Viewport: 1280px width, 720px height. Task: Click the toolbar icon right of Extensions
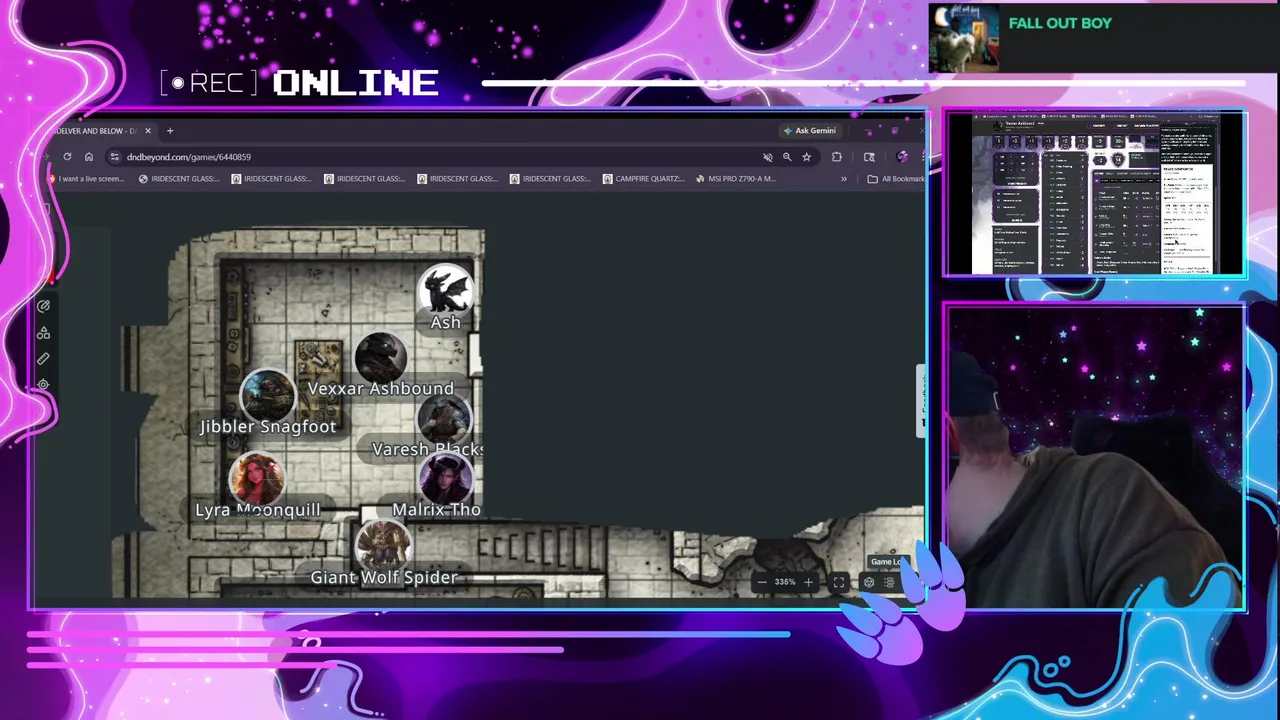[869, 157]
